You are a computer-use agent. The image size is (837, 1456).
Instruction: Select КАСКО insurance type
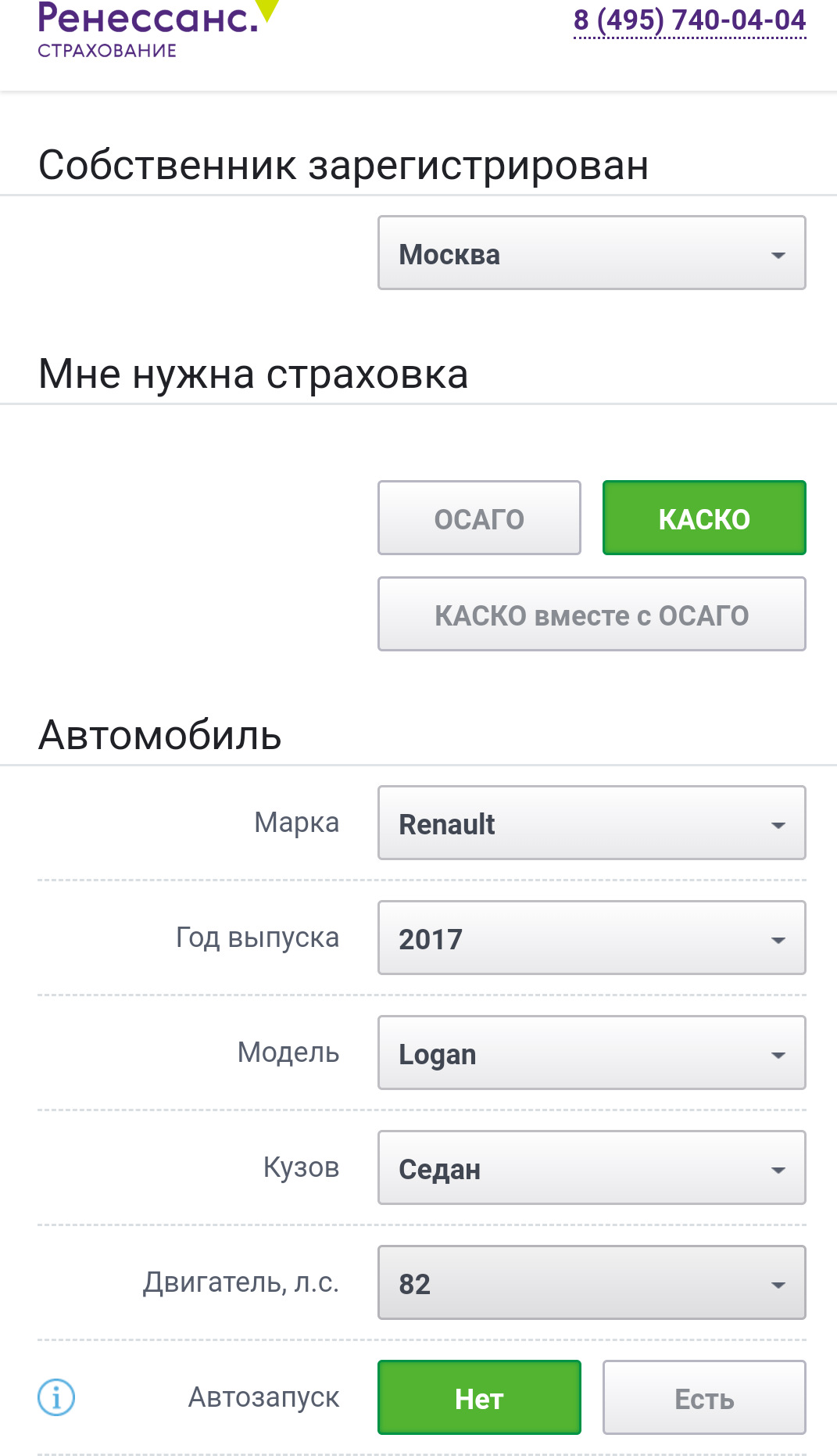click(x=703, y=518)
